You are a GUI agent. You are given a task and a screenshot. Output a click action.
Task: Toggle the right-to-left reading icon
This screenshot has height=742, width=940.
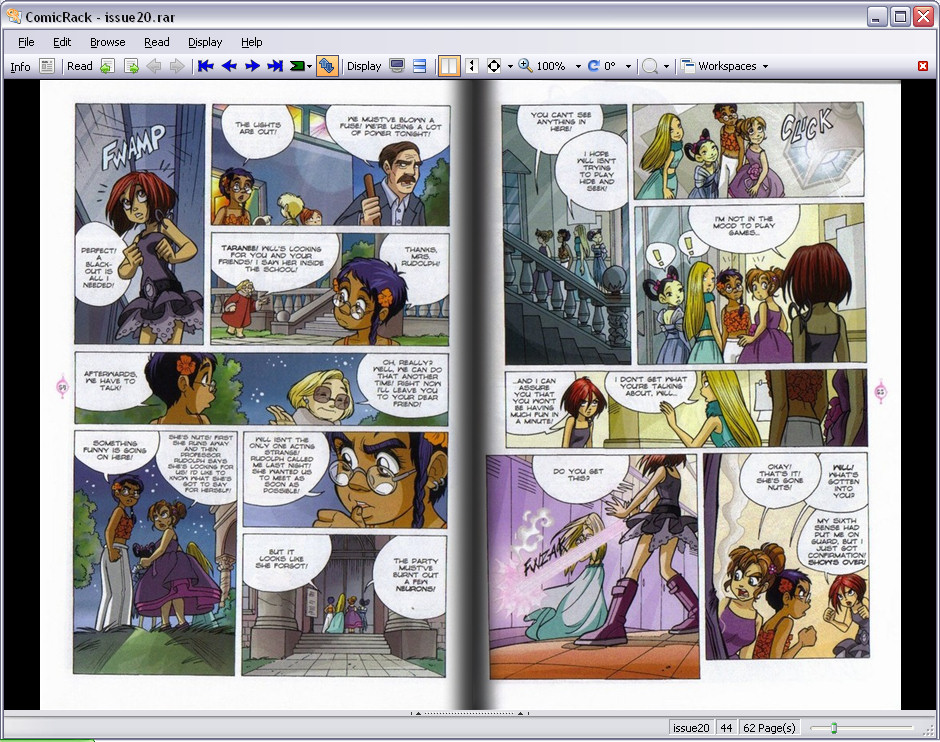472,66
